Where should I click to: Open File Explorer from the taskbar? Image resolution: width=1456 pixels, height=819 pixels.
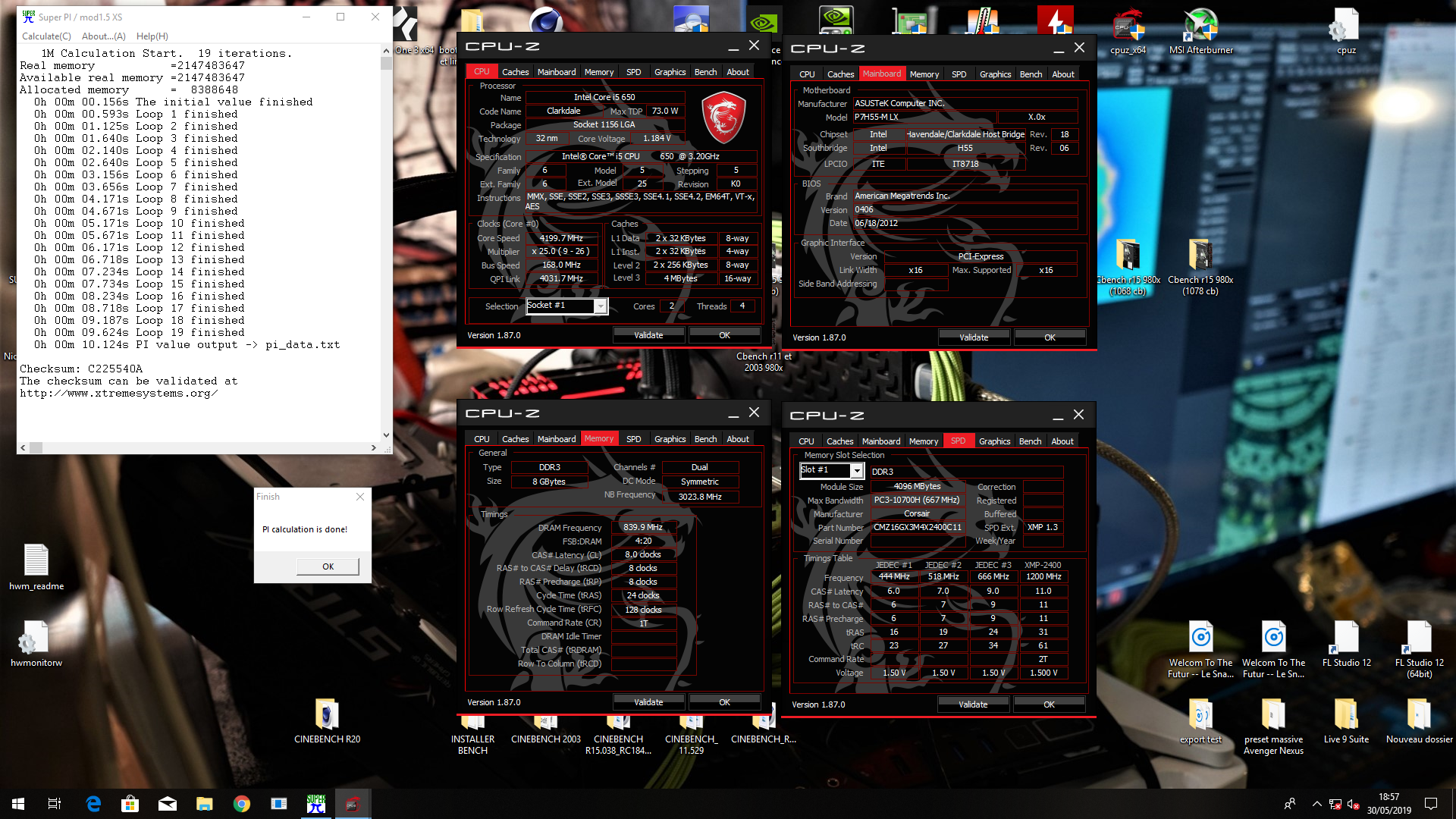205,804
